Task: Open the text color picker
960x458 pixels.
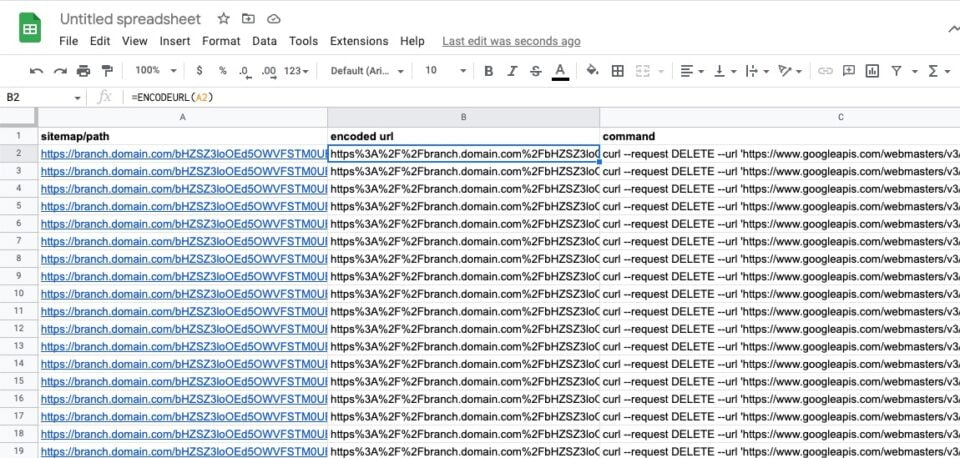Action: 560,72
